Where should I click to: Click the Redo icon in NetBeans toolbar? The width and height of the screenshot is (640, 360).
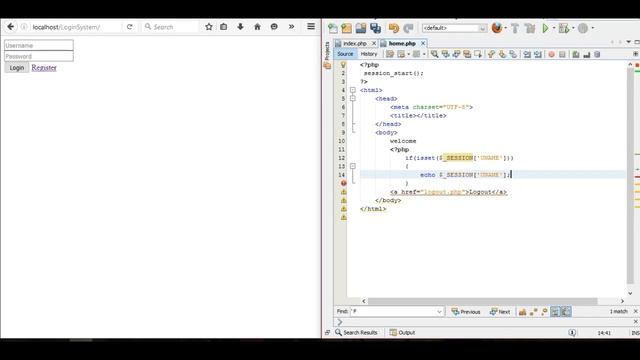408,28
